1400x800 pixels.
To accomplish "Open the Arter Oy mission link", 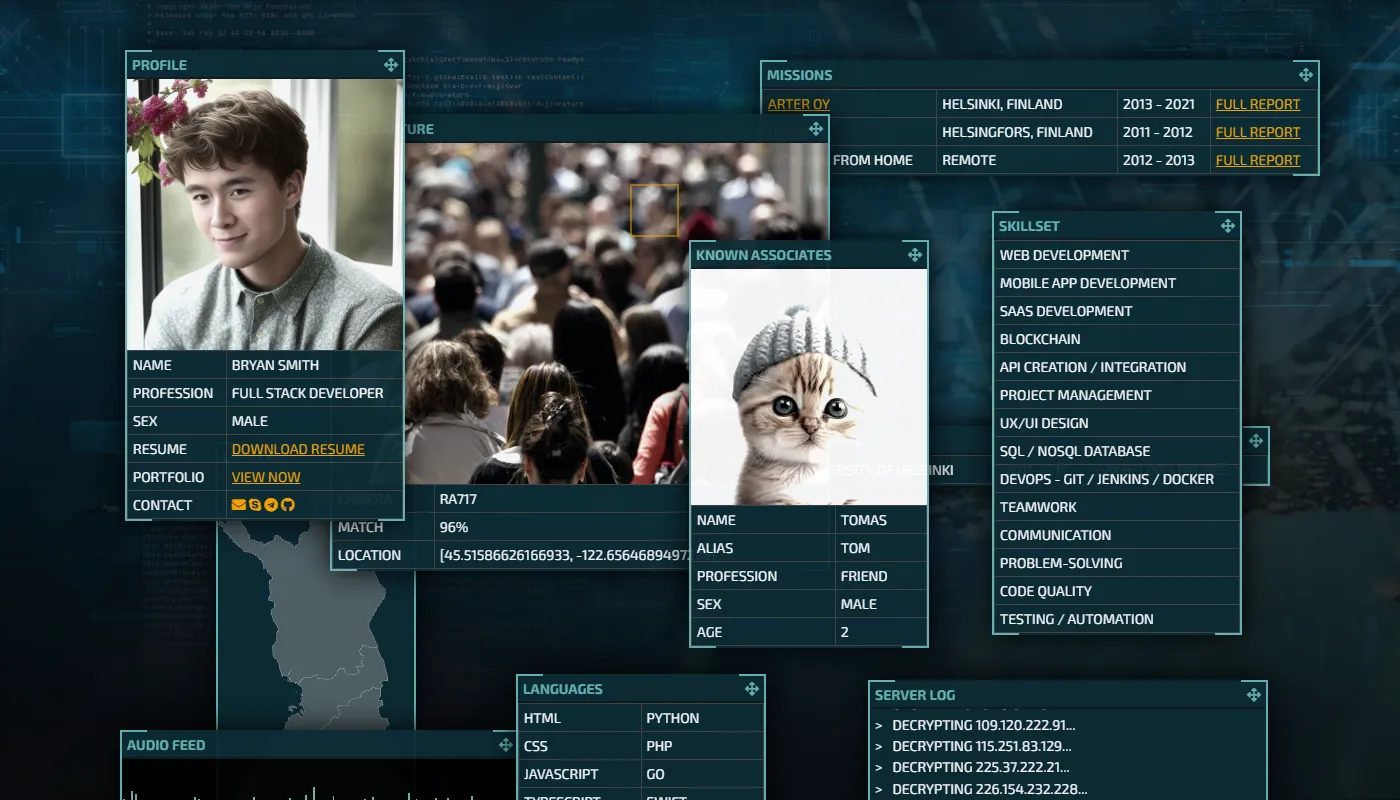I will click(799, 104).
